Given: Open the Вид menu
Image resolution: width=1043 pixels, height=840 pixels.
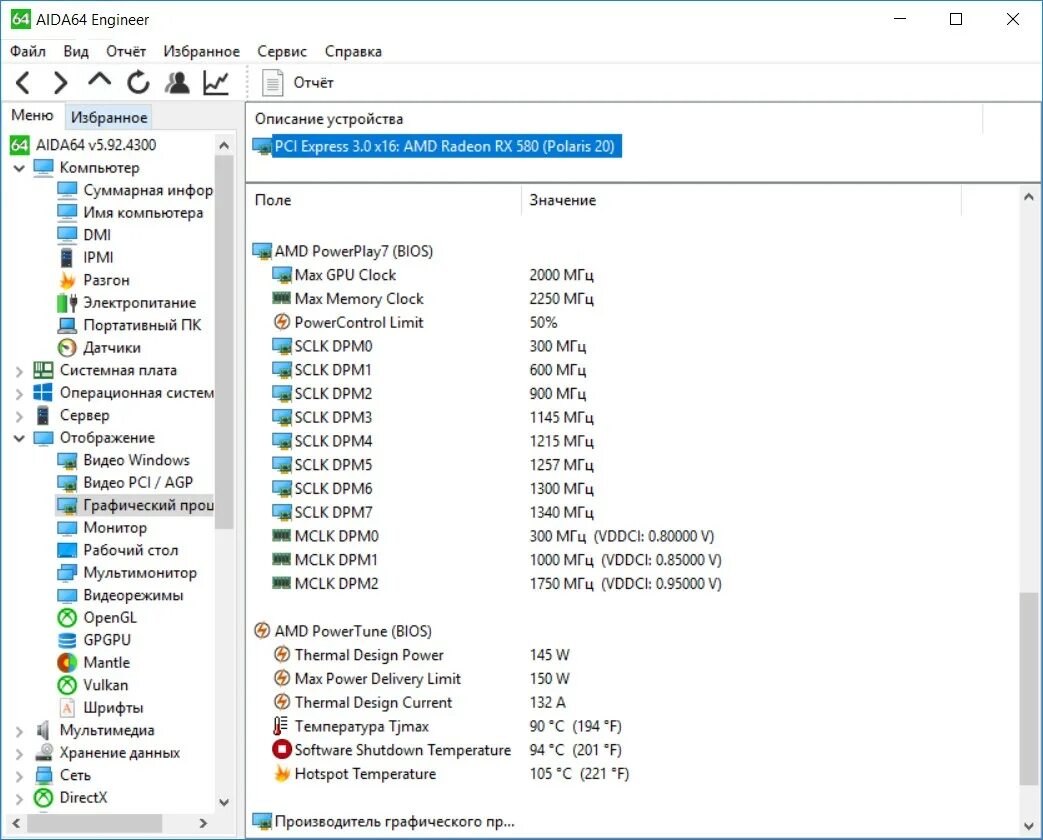Looking at the screenshot, I should click(76, 51).
